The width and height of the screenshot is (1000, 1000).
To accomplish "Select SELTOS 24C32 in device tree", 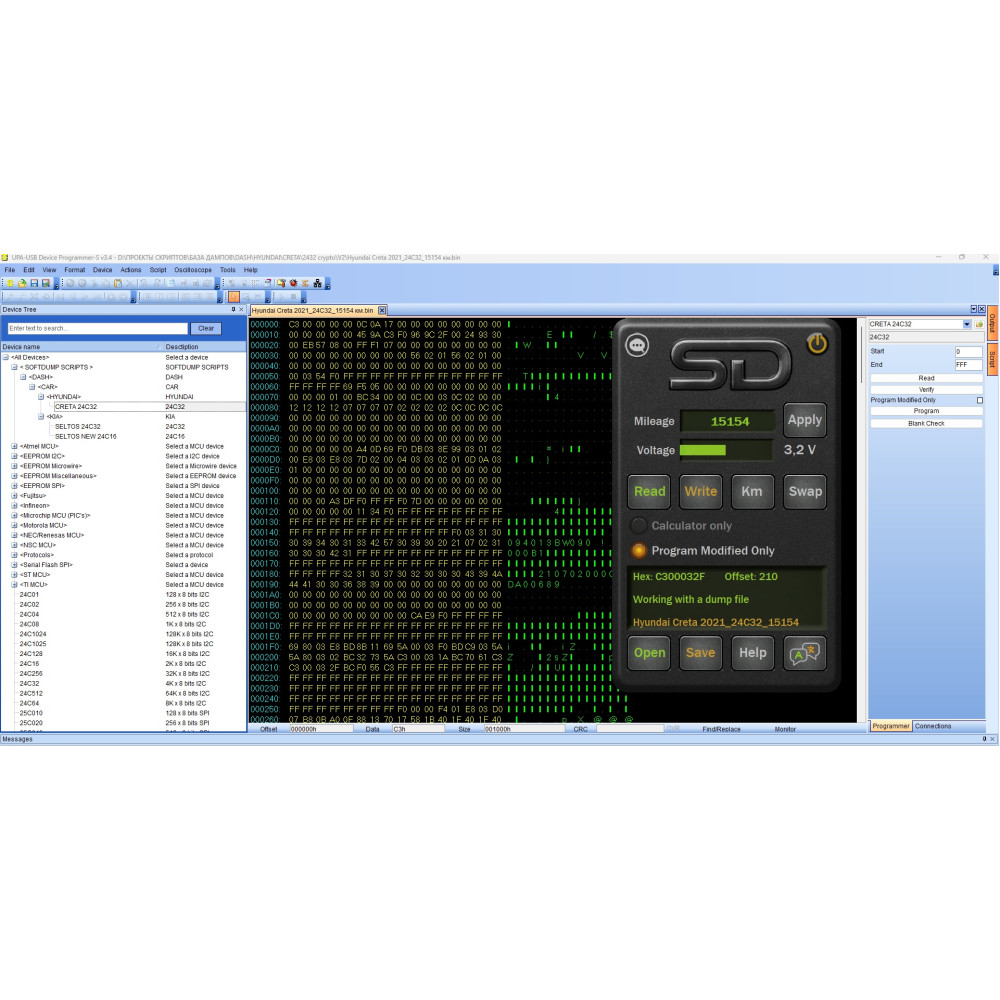I will tap(77, 427).
